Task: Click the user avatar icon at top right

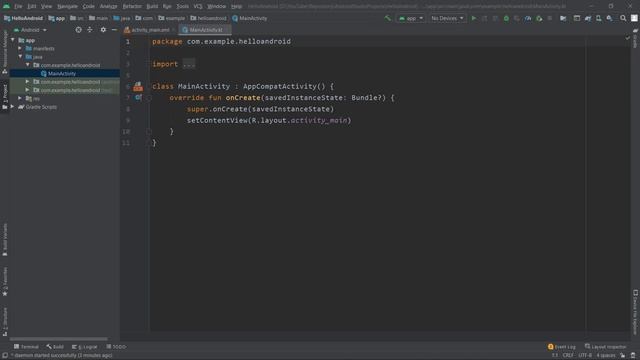Action: point(634,18)
